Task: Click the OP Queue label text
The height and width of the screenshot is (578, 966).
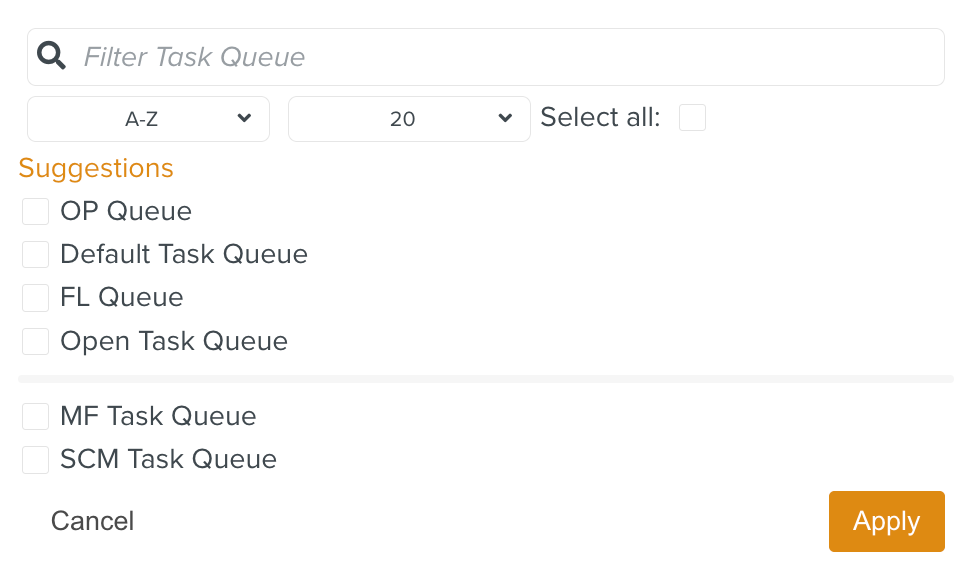Action: 126,211
